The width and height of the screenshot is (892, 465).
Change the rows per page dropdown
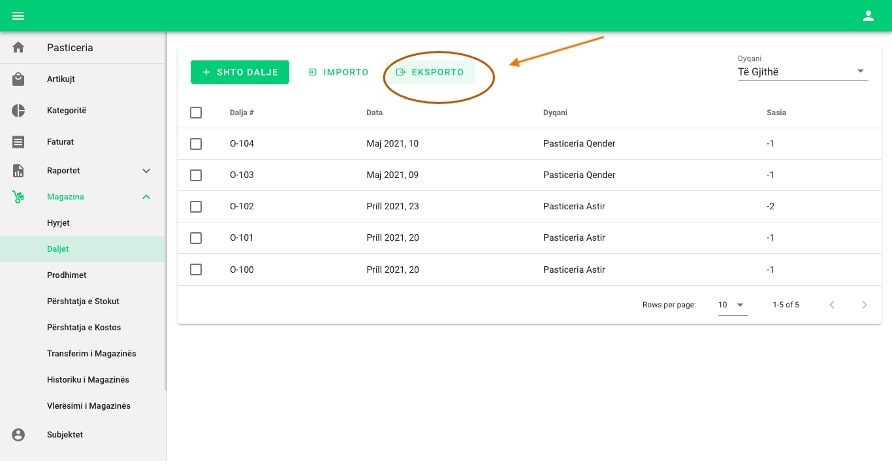(x=732, y=304)
